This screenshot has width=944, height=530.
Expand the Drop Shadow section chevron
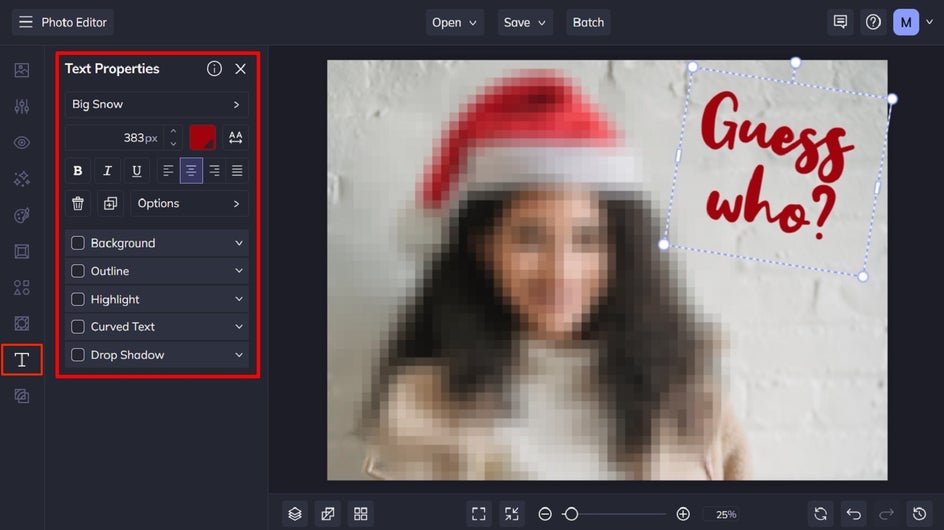click(x=238, y=355)
